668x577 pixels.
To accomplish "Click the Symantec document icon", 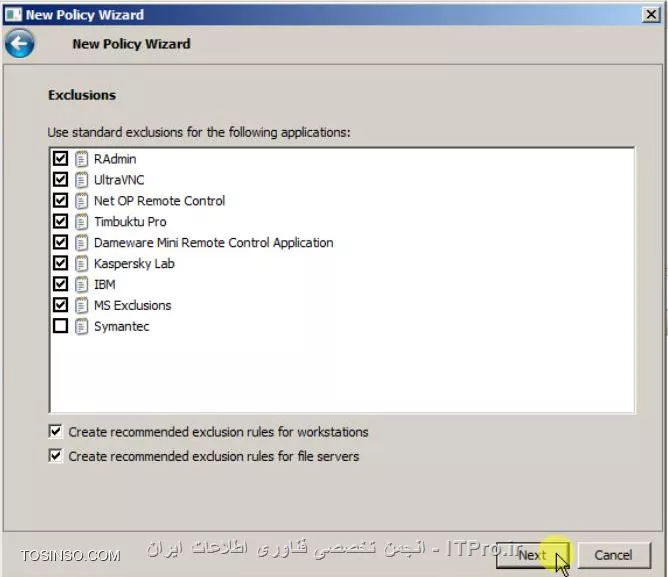I will click(81, 326).
